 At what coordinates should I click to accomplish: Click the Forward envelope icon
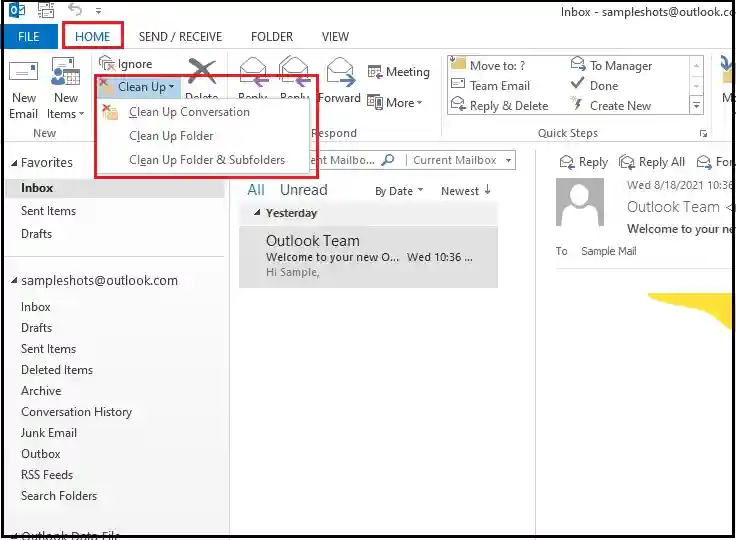340,71
